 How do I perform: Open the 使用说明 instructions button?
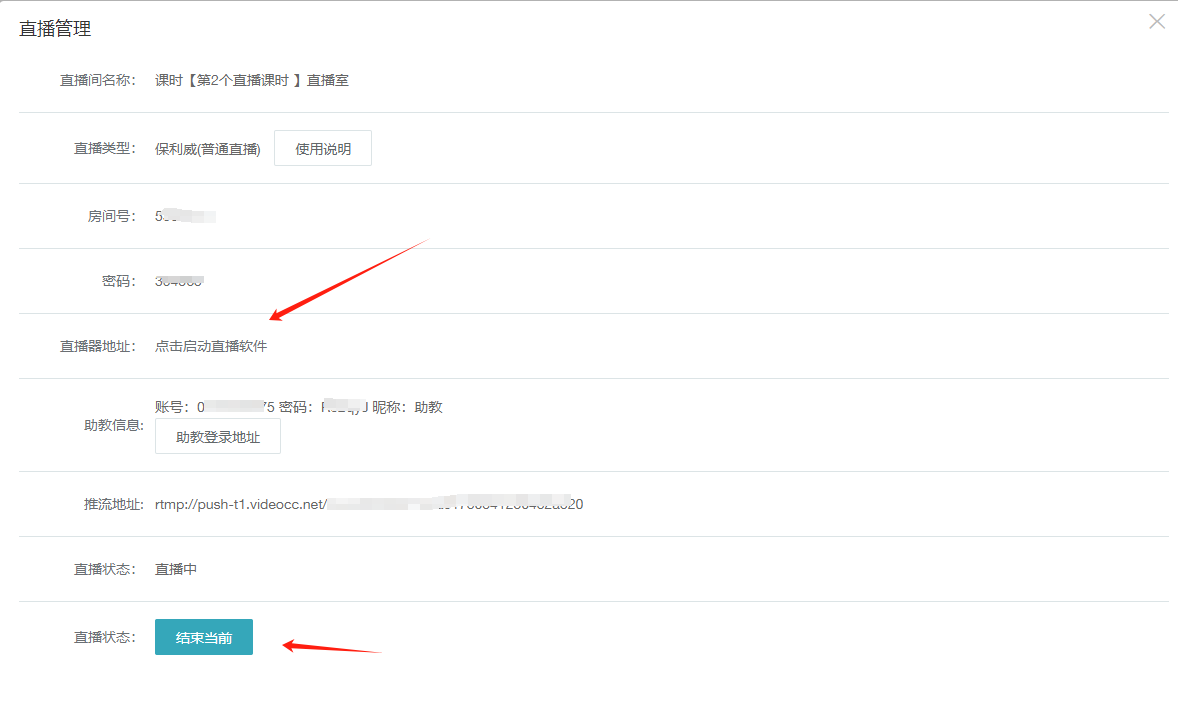tap(323, 149)
